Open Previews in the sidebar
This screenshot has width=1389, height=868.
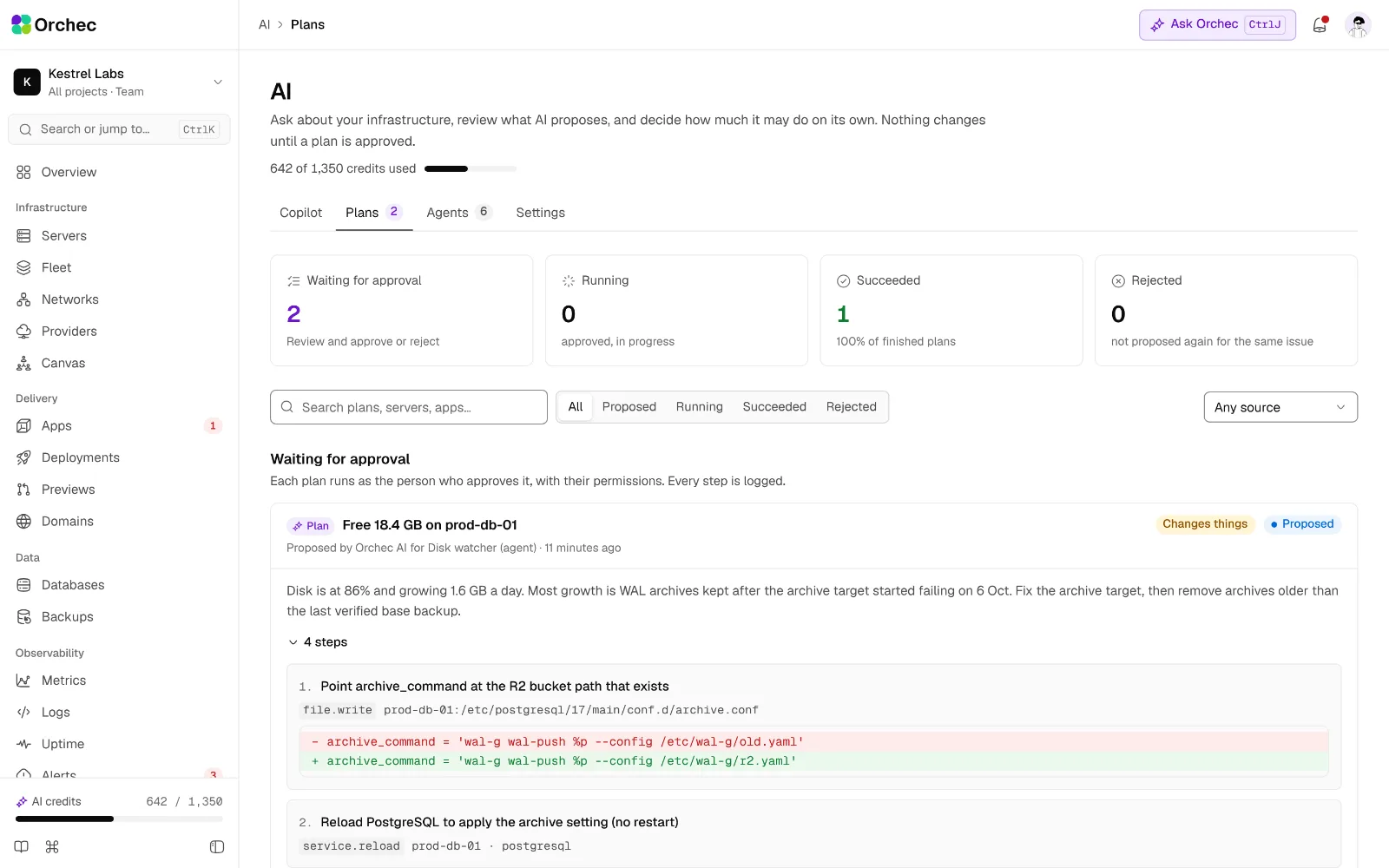[119, 490]
